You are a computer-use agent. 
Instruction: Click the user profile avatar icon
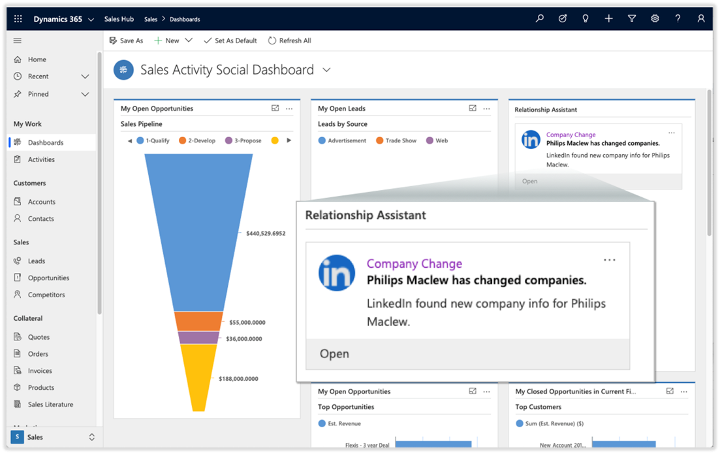pos(700,18)
